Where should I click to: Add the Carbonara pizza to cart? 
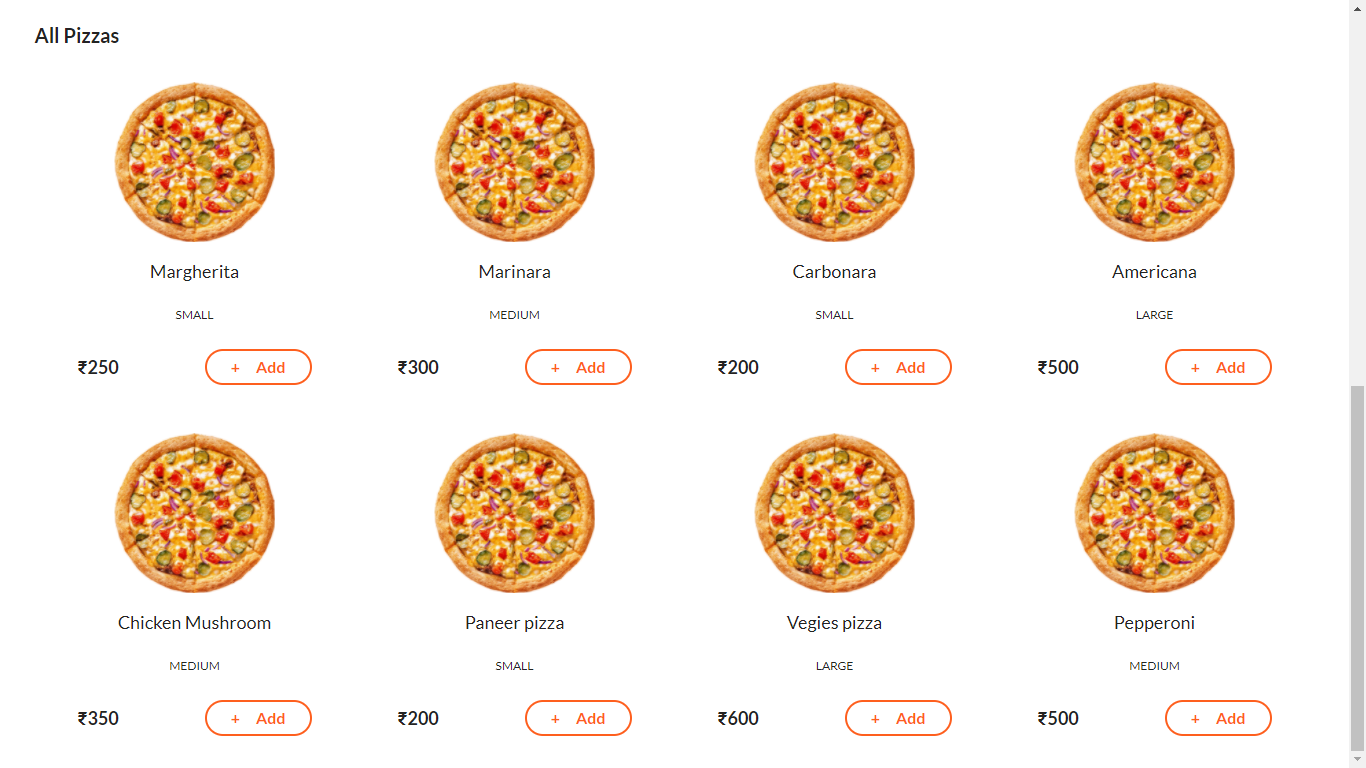898,367
